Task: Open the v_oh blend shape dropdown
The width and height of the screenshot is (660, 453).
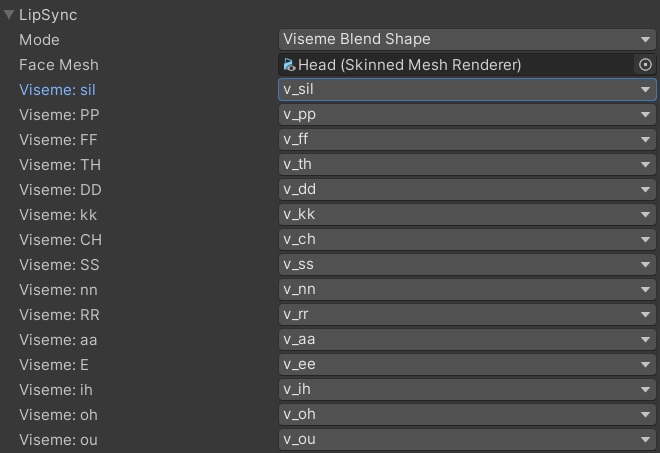Action: (x=467, y=415)
